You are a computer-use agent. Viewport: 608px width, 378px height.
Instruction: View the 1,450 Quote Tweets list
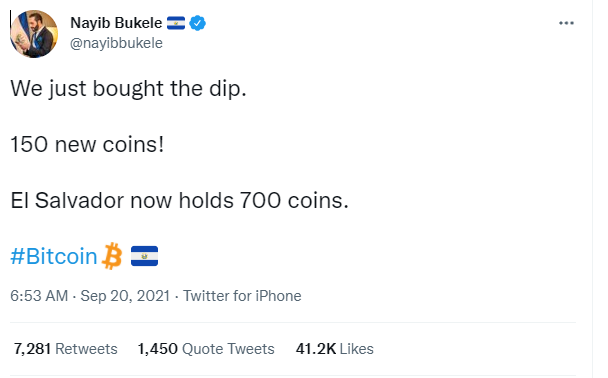pyautogui.click(x=206, y=349)
